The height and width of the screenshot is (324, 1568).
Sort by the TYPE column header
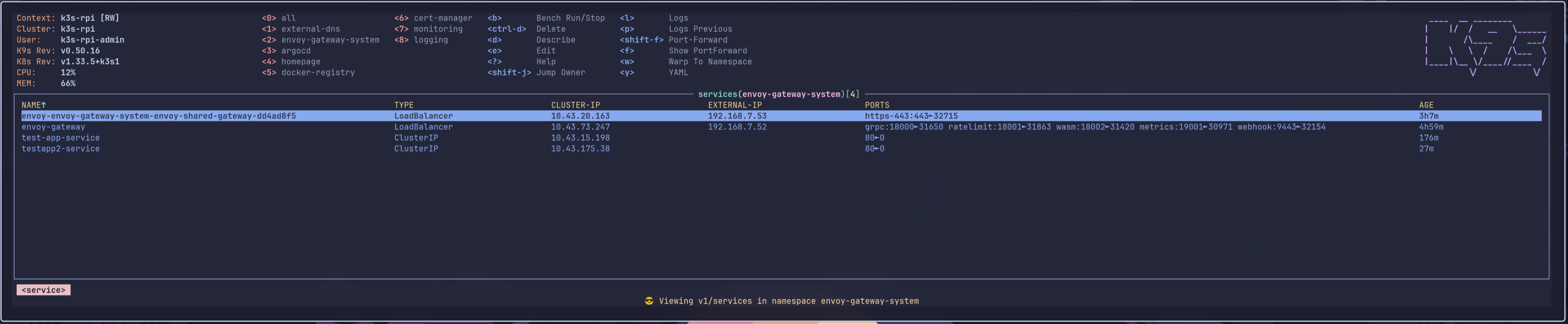click(404, 105)
